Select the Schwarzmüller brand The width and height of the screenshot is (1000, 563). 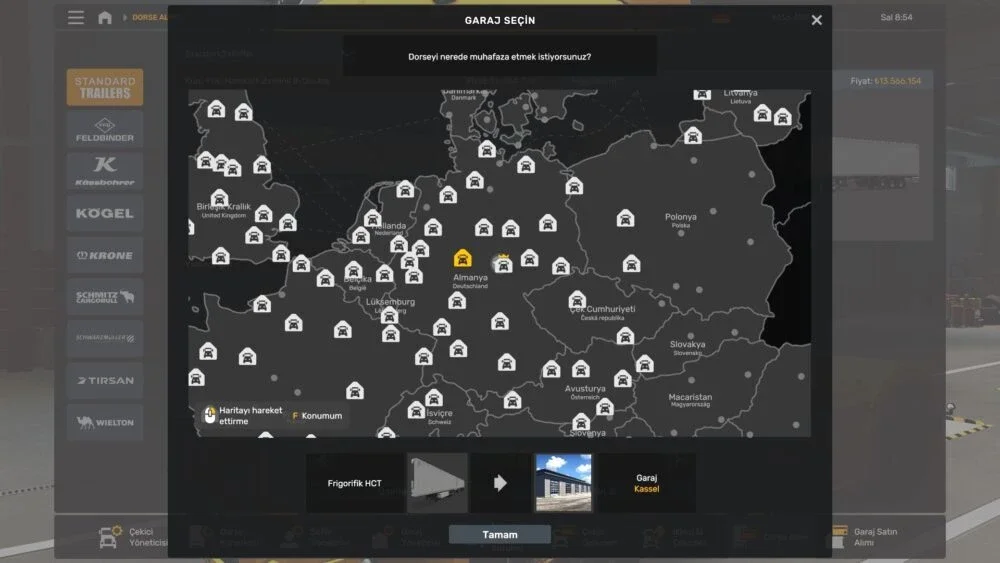[105, 339]
